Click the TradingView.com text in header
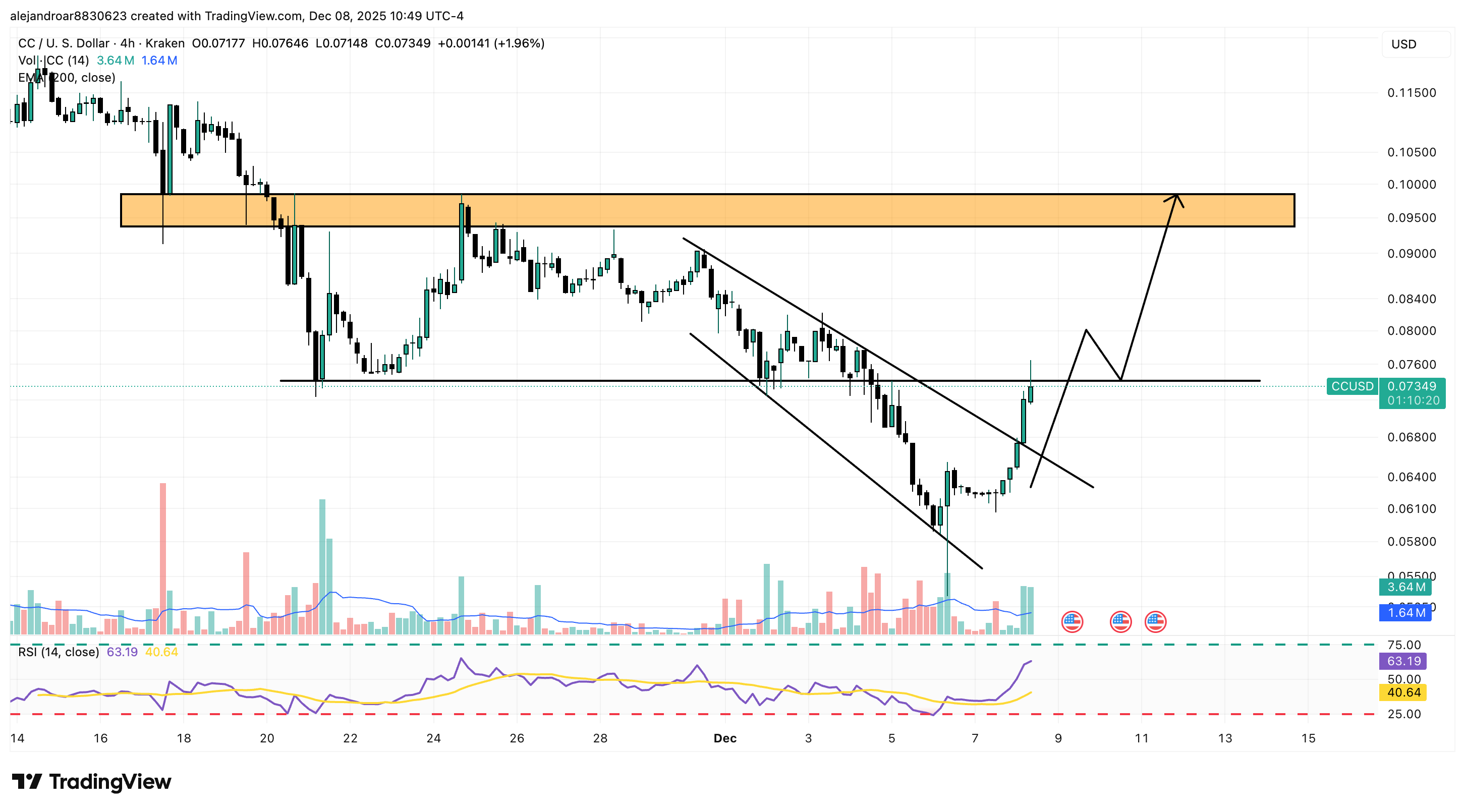This screenshot has width=1465, height=812. (x=254, y=16)
